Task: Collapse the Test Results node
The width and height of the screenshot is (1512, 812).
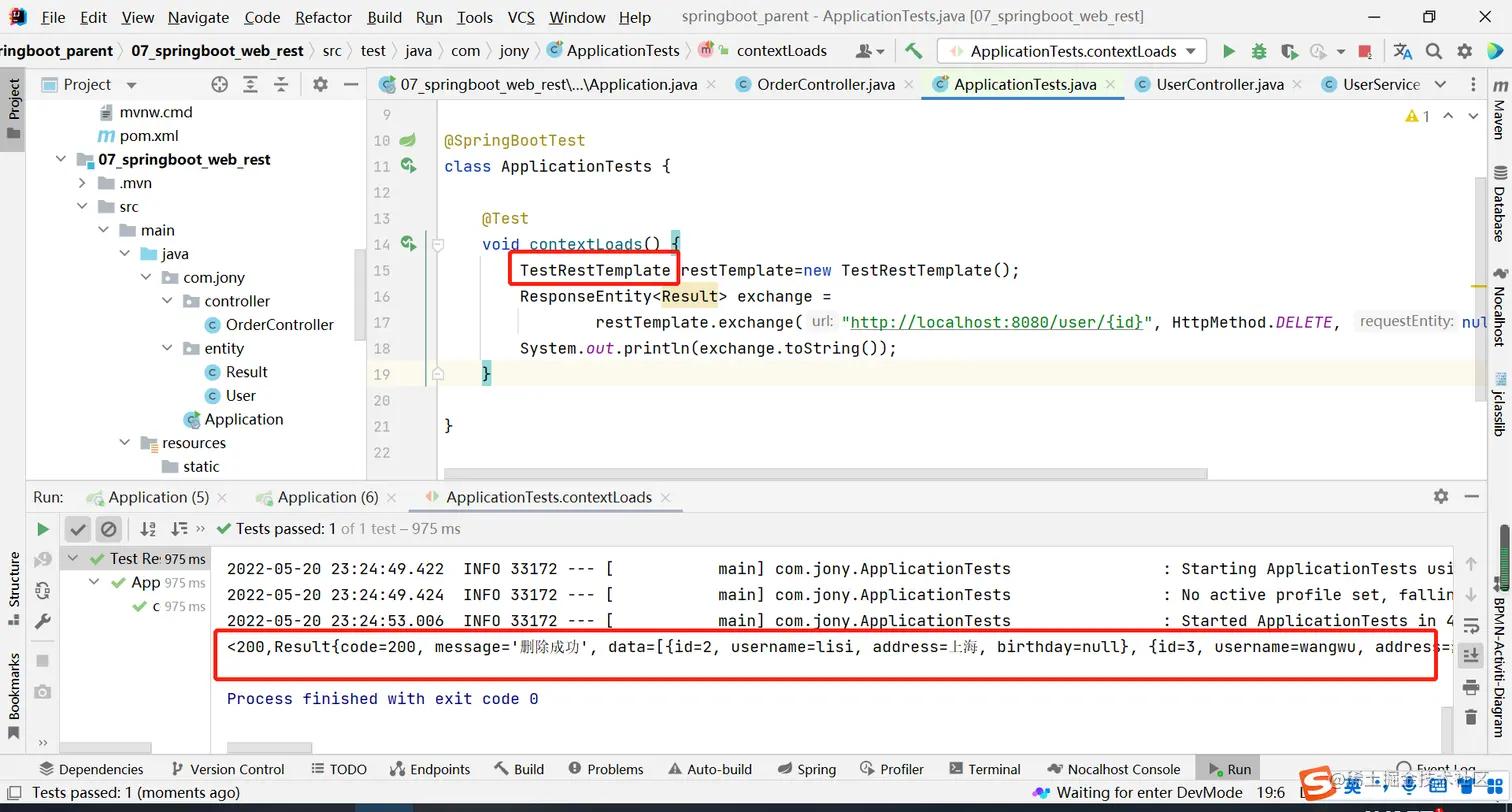Action: point(72,558)
